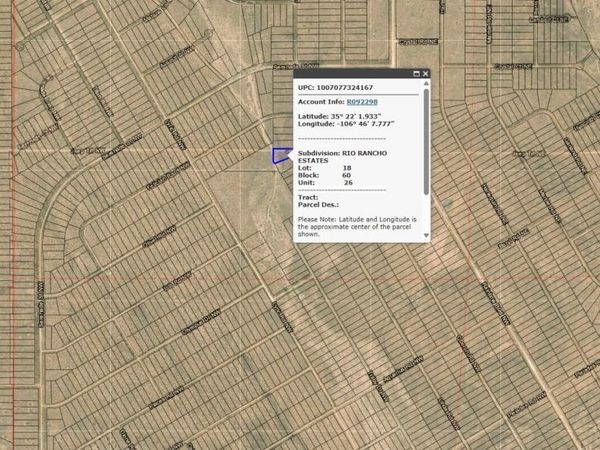This screenshot has width=600, height=450.
Task: Click the Parcel Des. field label
Action: (318, 205)
